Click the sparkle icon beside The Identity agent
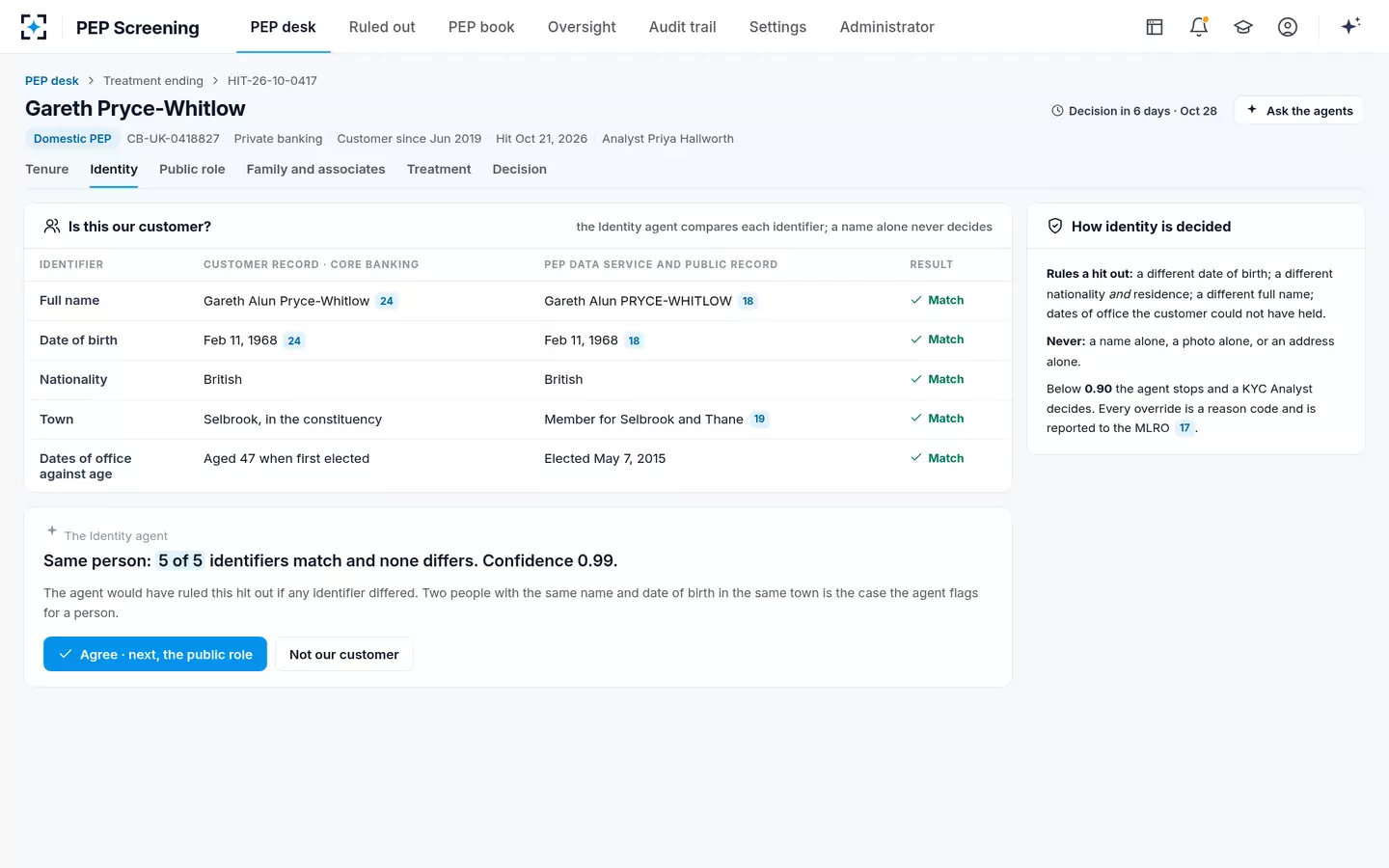The height and width of the screenshot is (868, 1389). click(x=52, y=530)
